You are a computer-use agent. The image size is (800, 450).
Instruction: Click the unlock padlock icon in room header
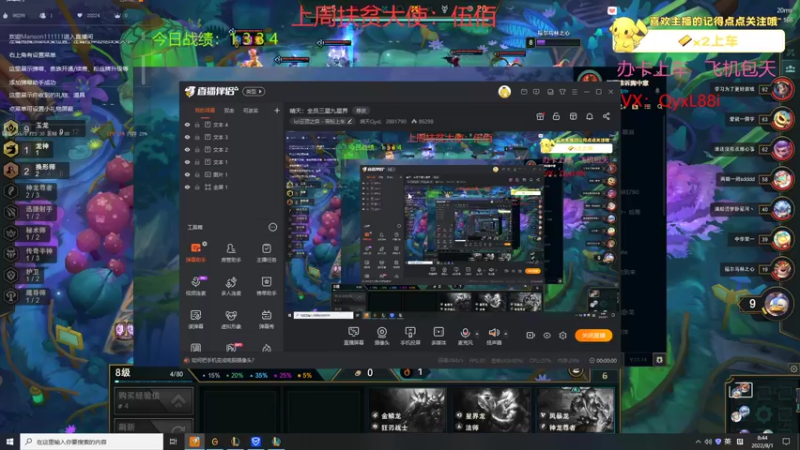point(556,116)
